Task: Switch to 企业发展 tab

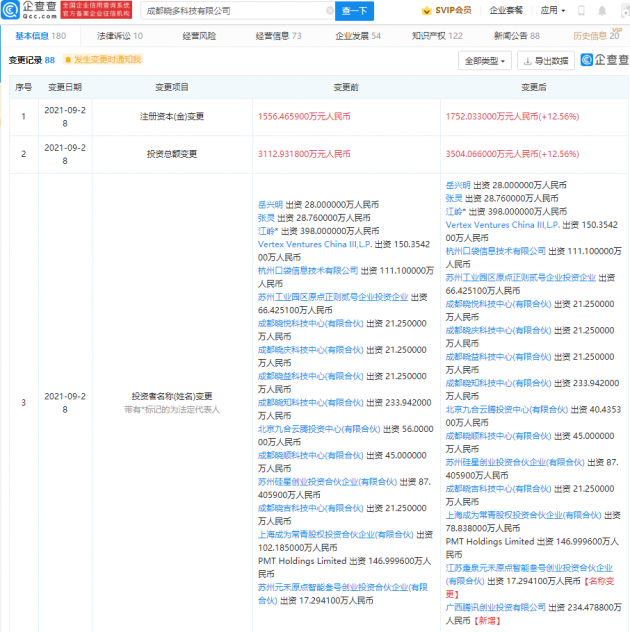Action: point(358,36)
